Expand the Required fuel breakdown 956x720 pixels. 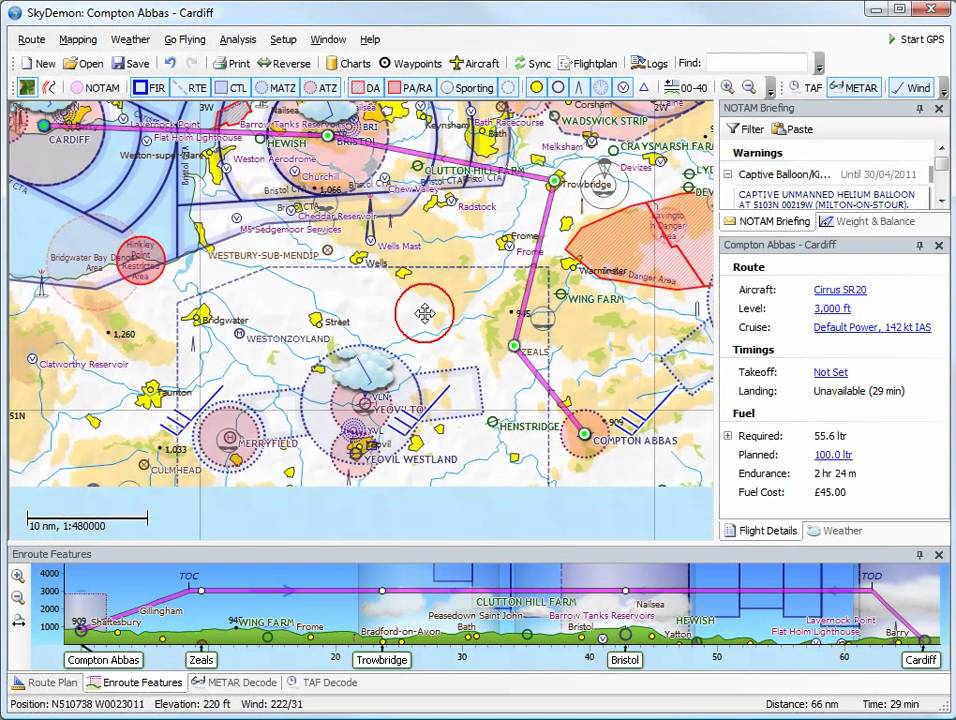point(727,436)
